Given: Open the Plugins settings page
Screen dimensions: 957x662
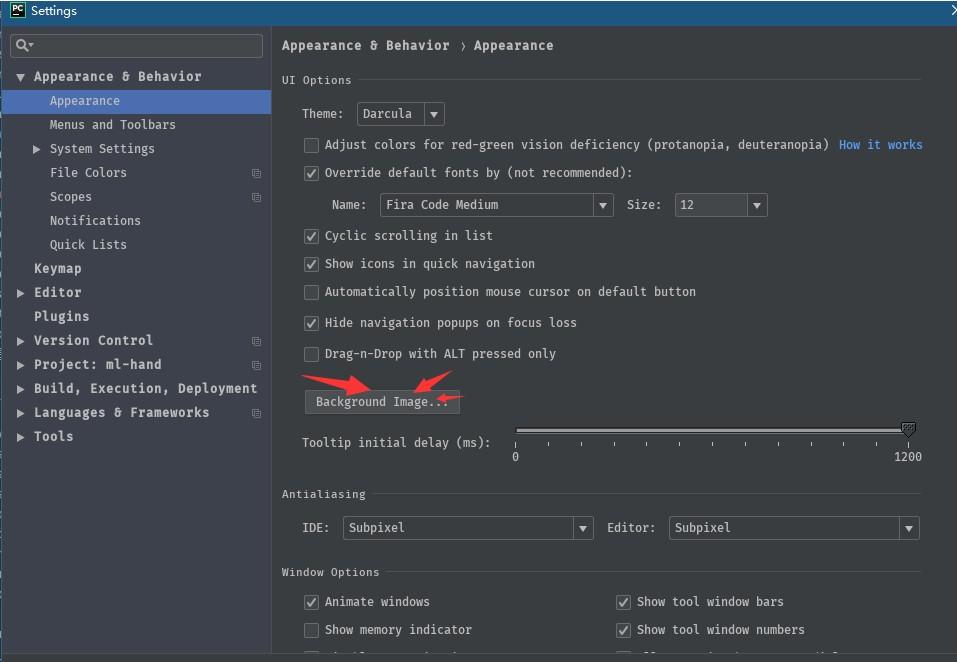Looking at the screenshot, I should (x=61, y=317).
